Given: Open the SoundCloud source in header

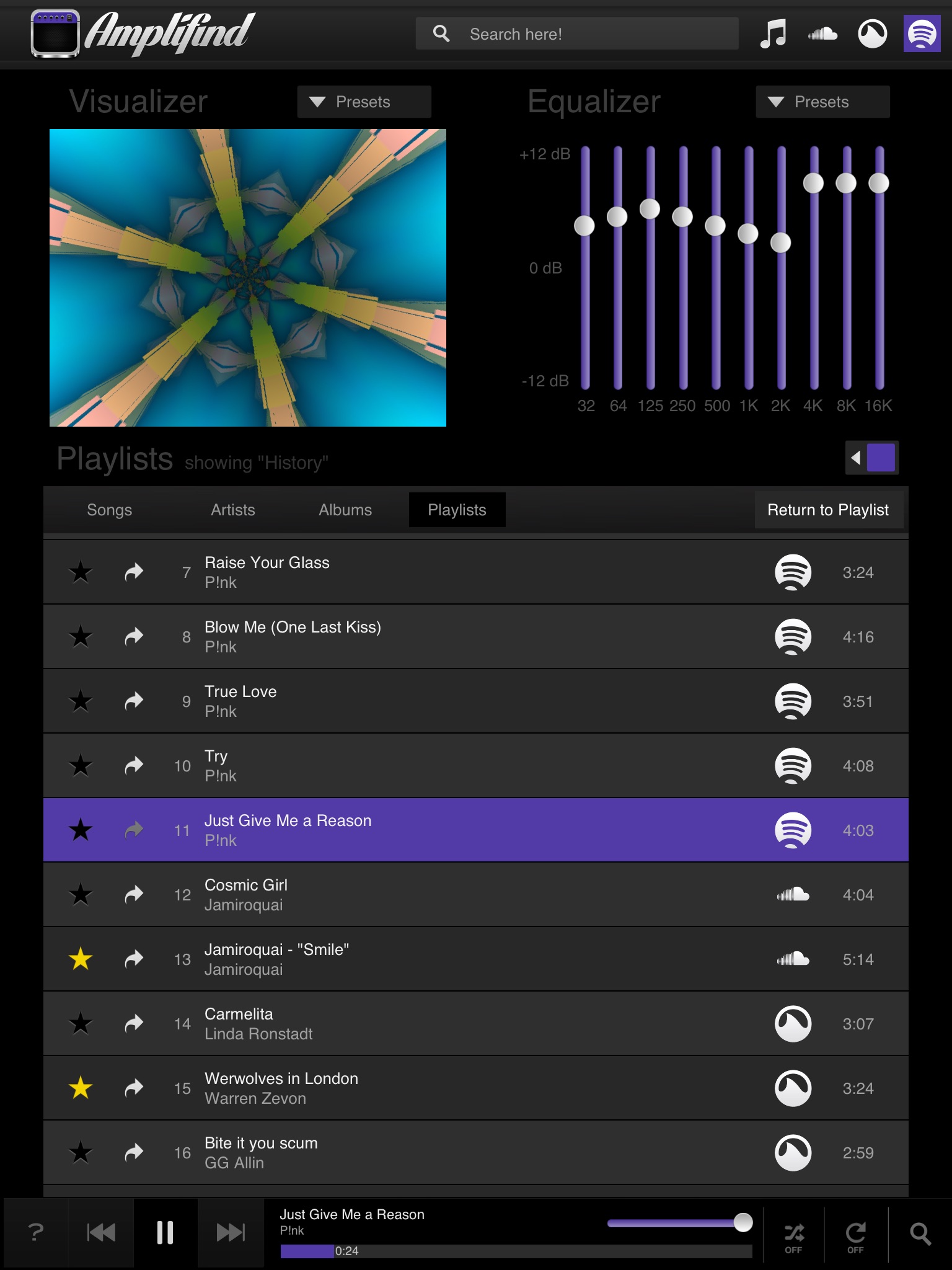Looking at the screenshot, I should tap(823, 34).
